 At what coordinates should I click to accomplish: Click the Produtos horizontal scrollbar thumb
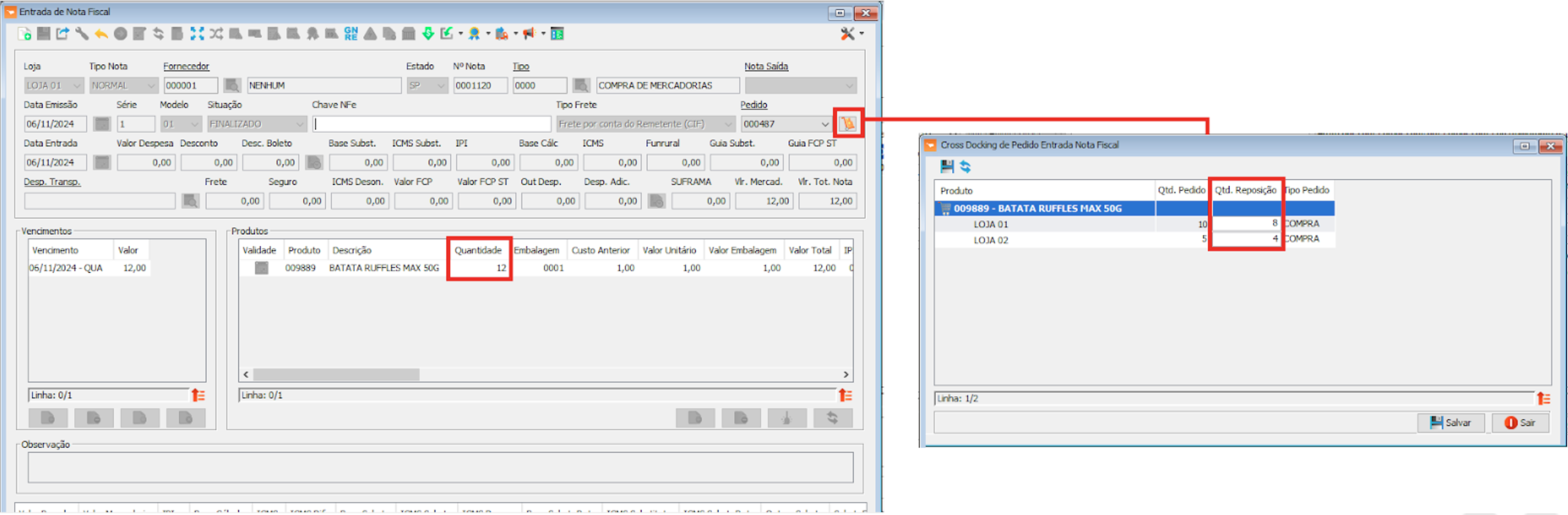(x=336, y=375)
